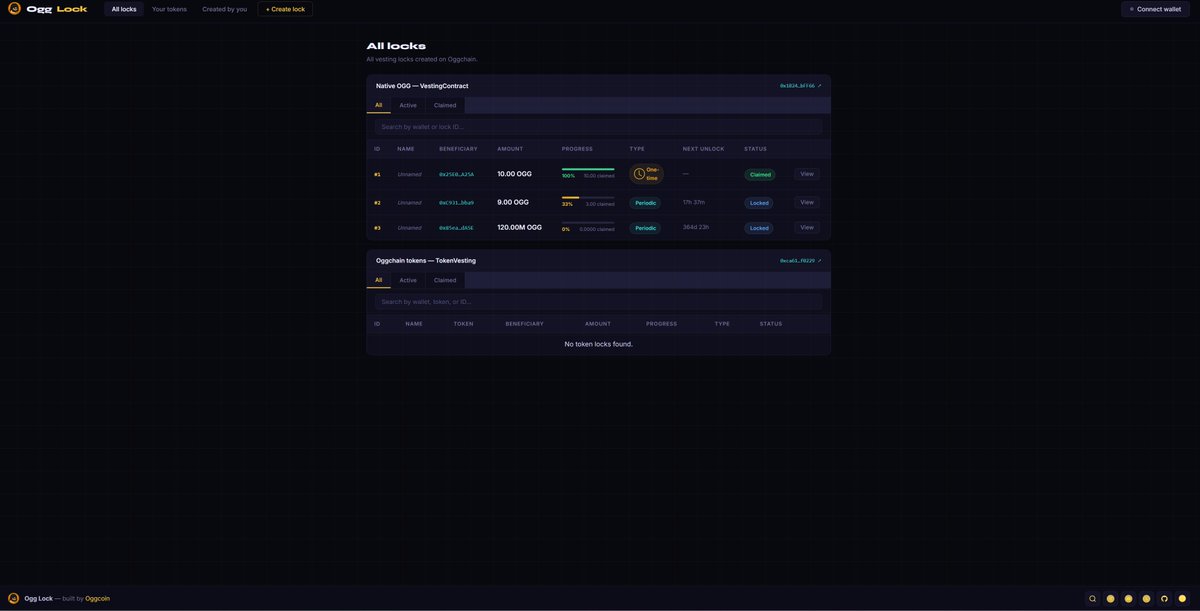Screen dimensions: 1200x611
Task: Open VestingContract address link 0x1B24
Action: tap(800, 86)
